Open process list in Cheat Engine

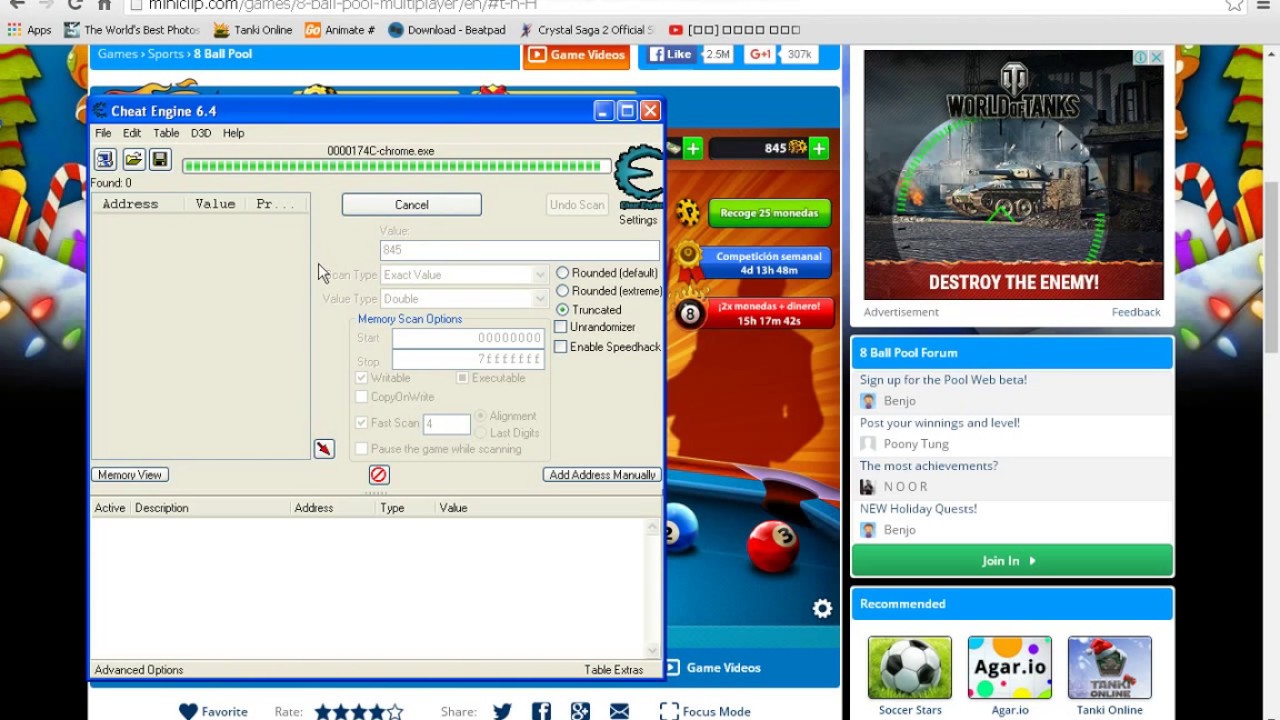[x=105, y=159]
